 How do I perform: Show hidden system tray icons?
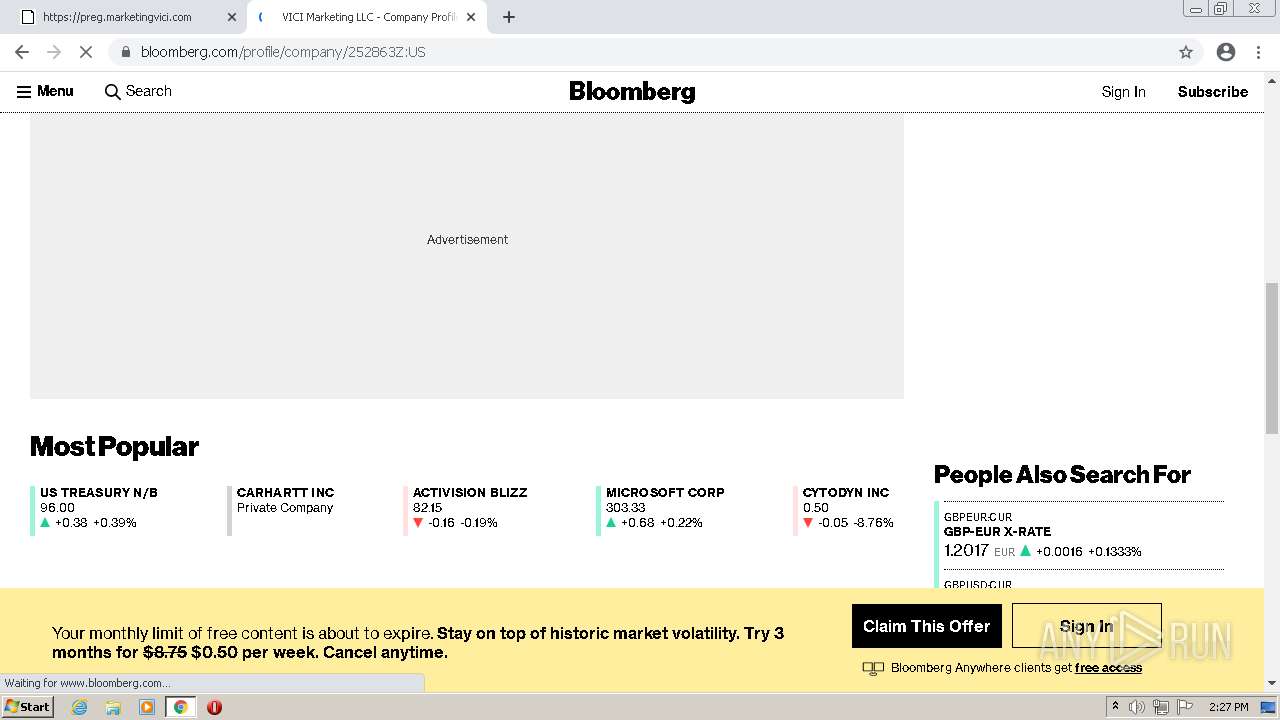pyautogui.click(x=1115, y=707)
